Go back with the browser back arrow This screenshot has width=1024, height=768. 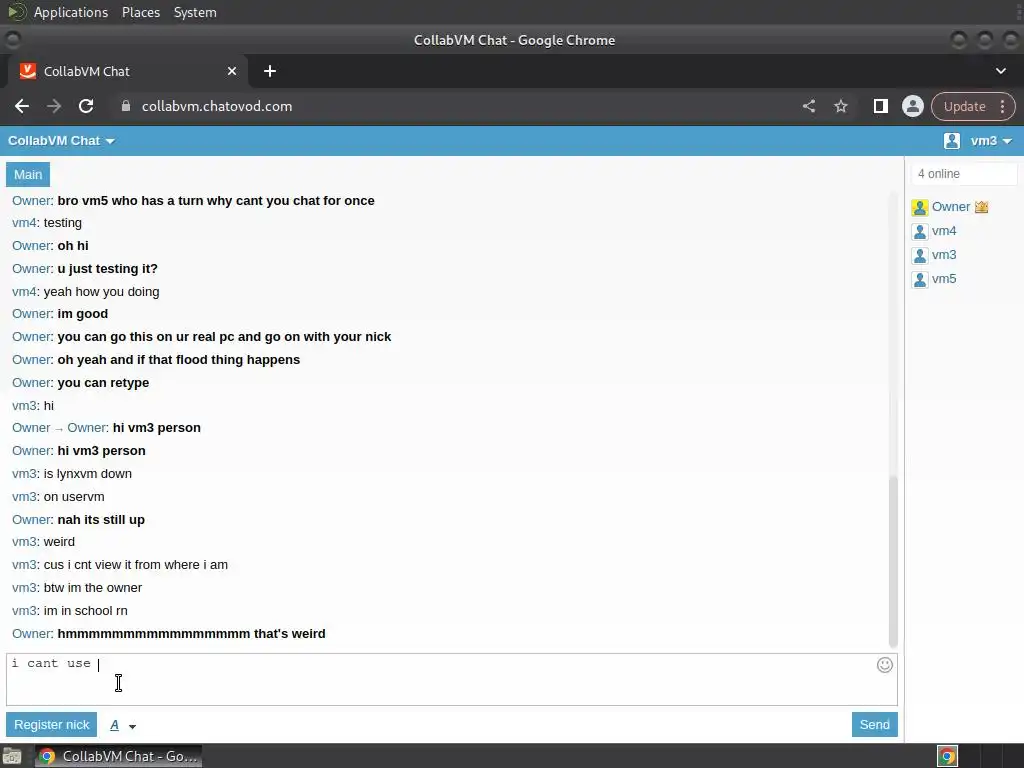coord(22,106)
